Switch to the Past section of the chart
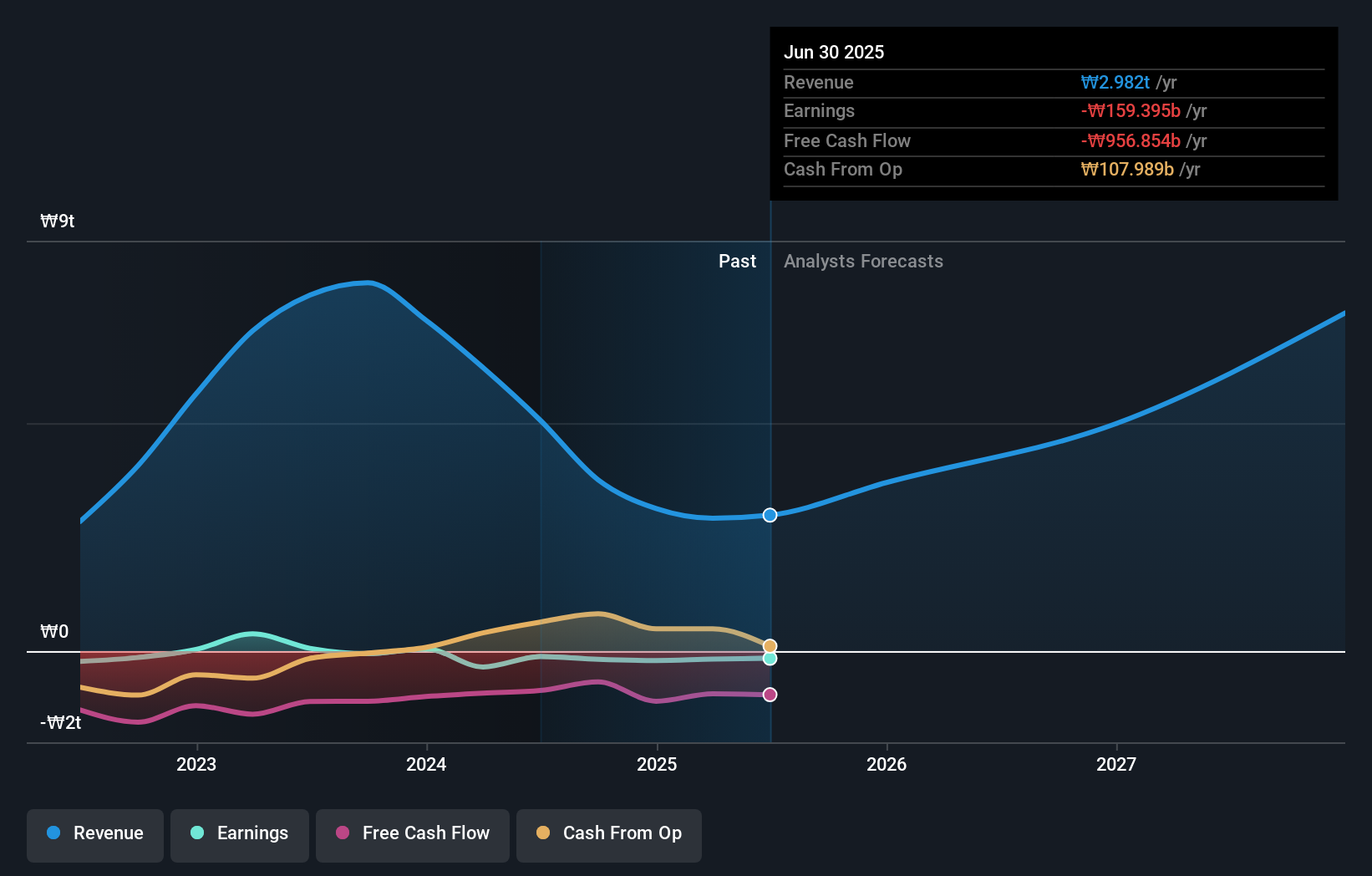The image size is (1372, 876). pos(737,261)
